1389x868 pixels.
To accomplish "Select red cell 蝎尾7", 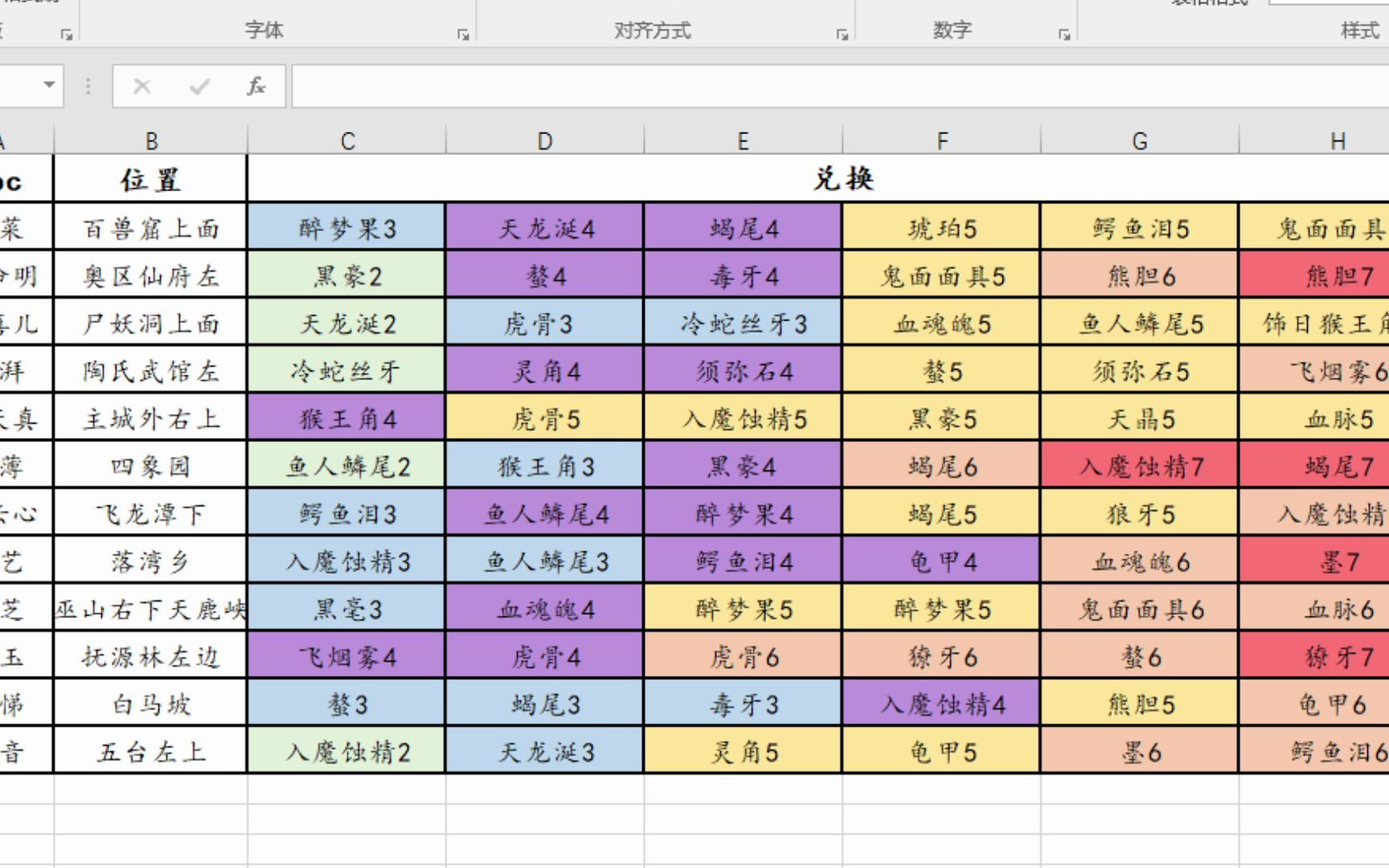I will (1315, 465).
